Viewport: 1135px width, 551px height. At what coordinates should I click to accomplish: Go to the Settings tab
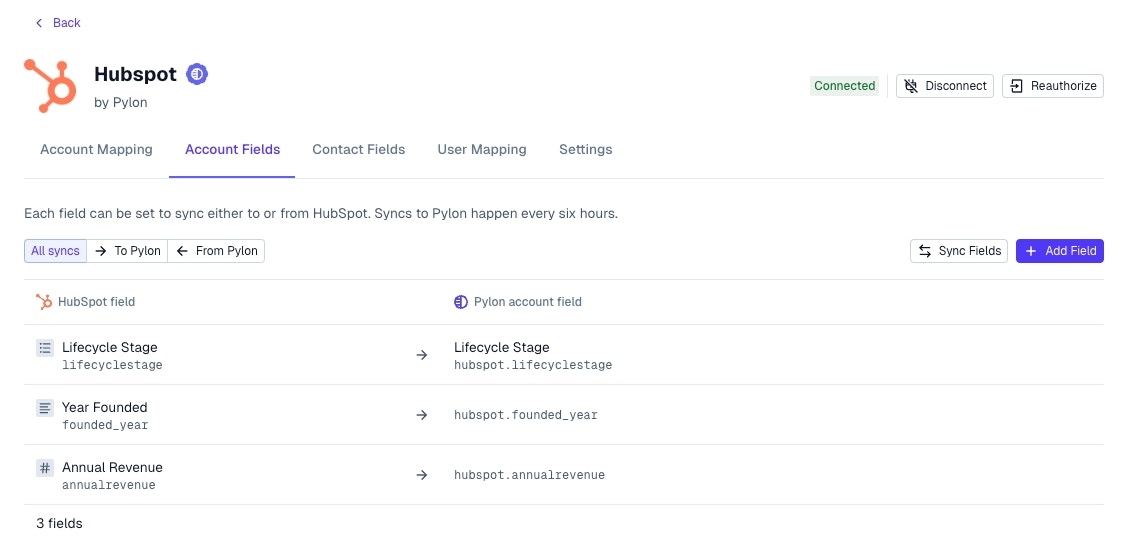coord(586,150)
